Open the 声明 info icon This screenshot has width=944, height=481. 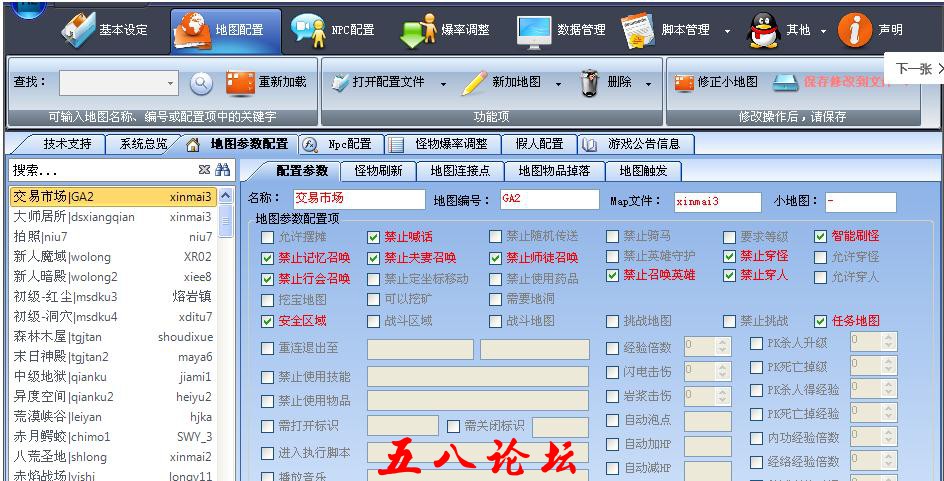coord(854,30)
